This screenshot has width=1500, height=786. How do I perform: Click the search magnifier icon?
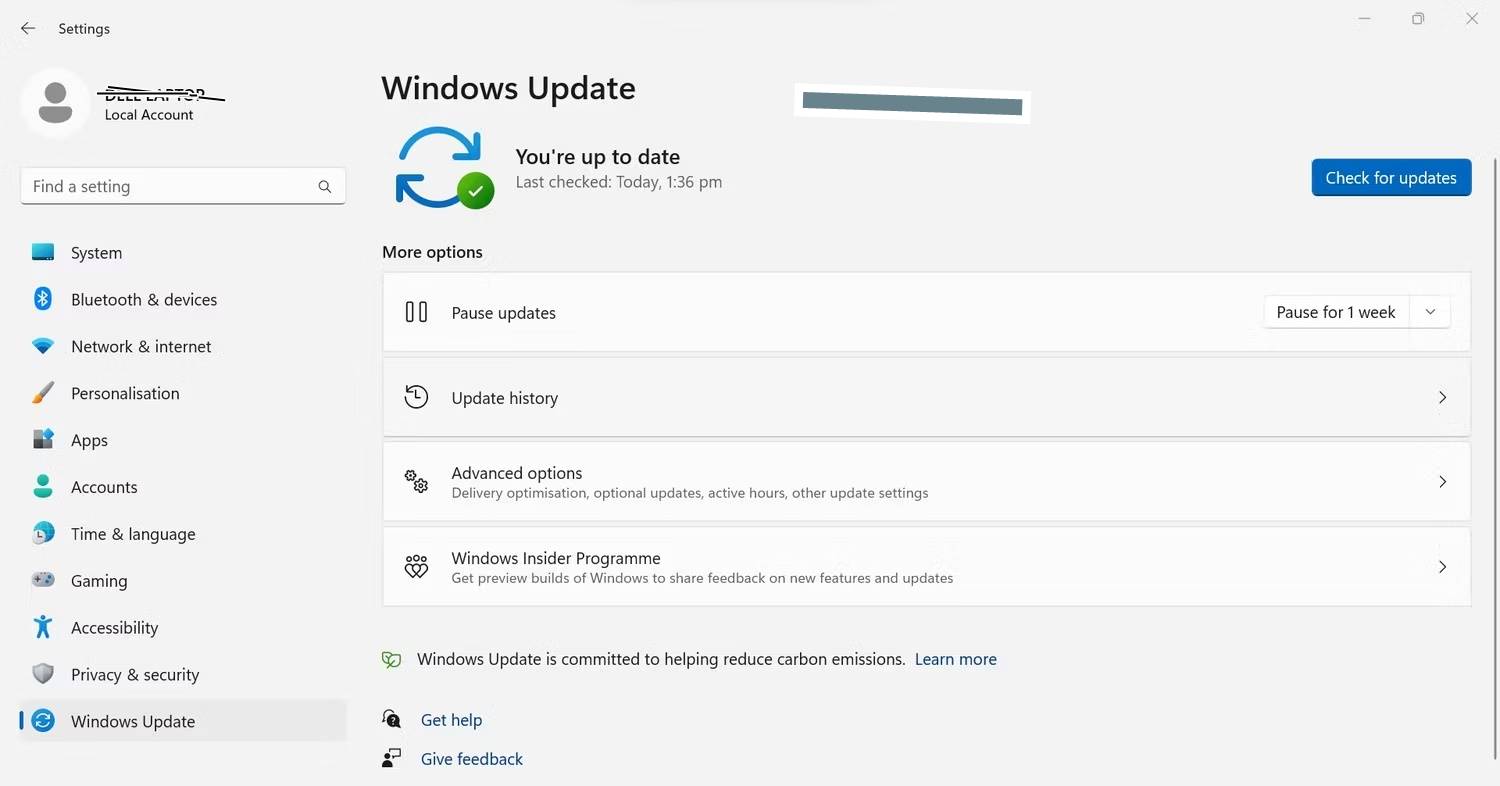click(x=324, y=187)
